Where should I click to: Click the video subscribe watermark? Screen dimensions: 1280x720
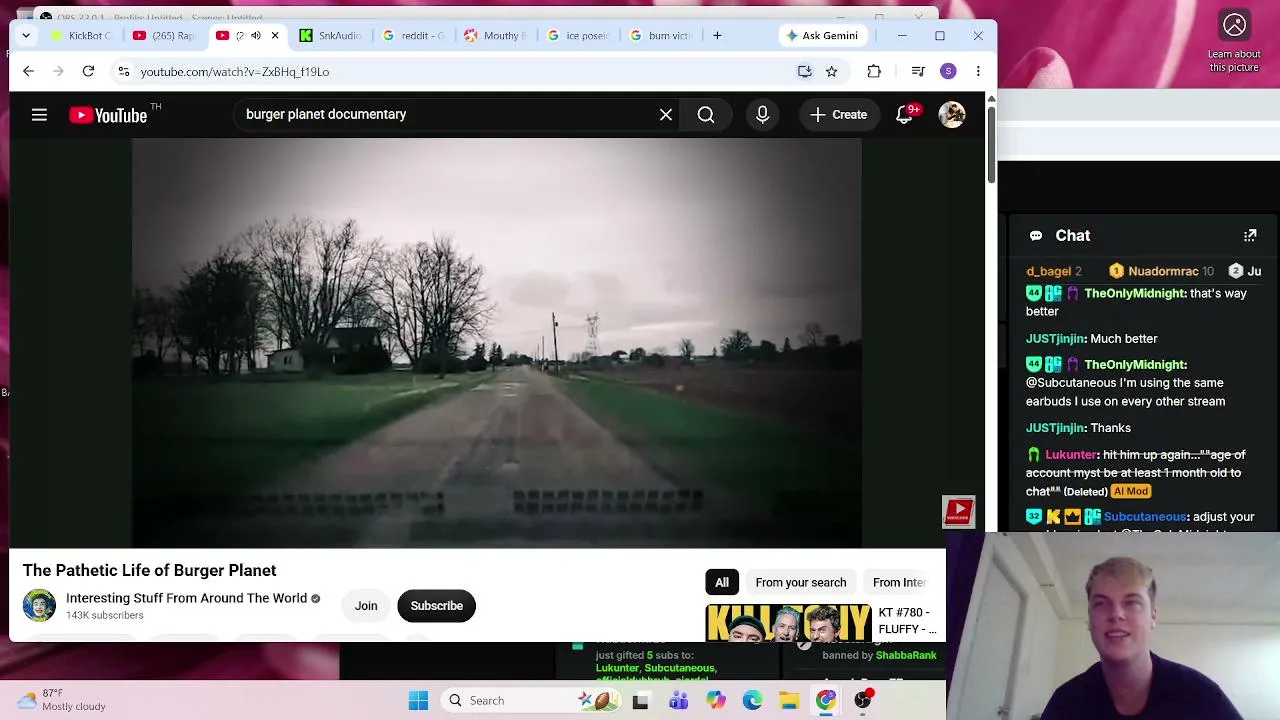[x=958, y=512]
